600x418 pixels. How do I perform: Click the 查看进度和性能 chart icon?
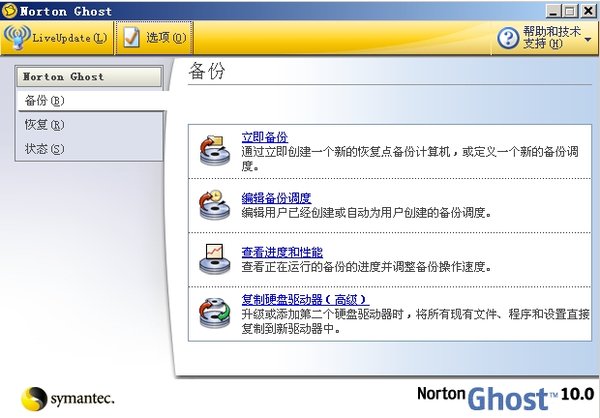[215, 259]
